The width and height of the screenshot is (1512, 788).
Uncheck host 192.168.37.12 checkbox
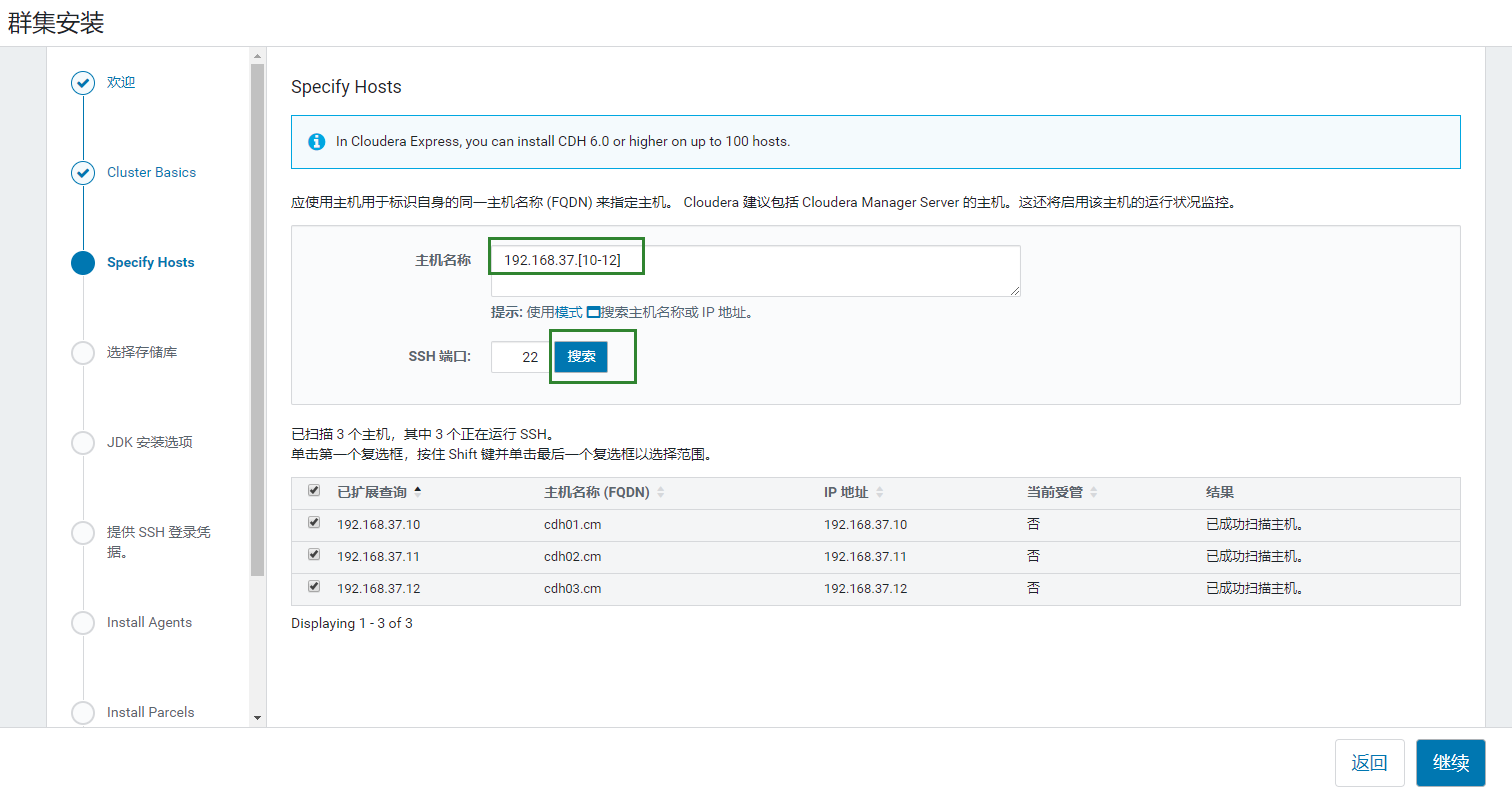pyautogui.click(x=314, y=587)
